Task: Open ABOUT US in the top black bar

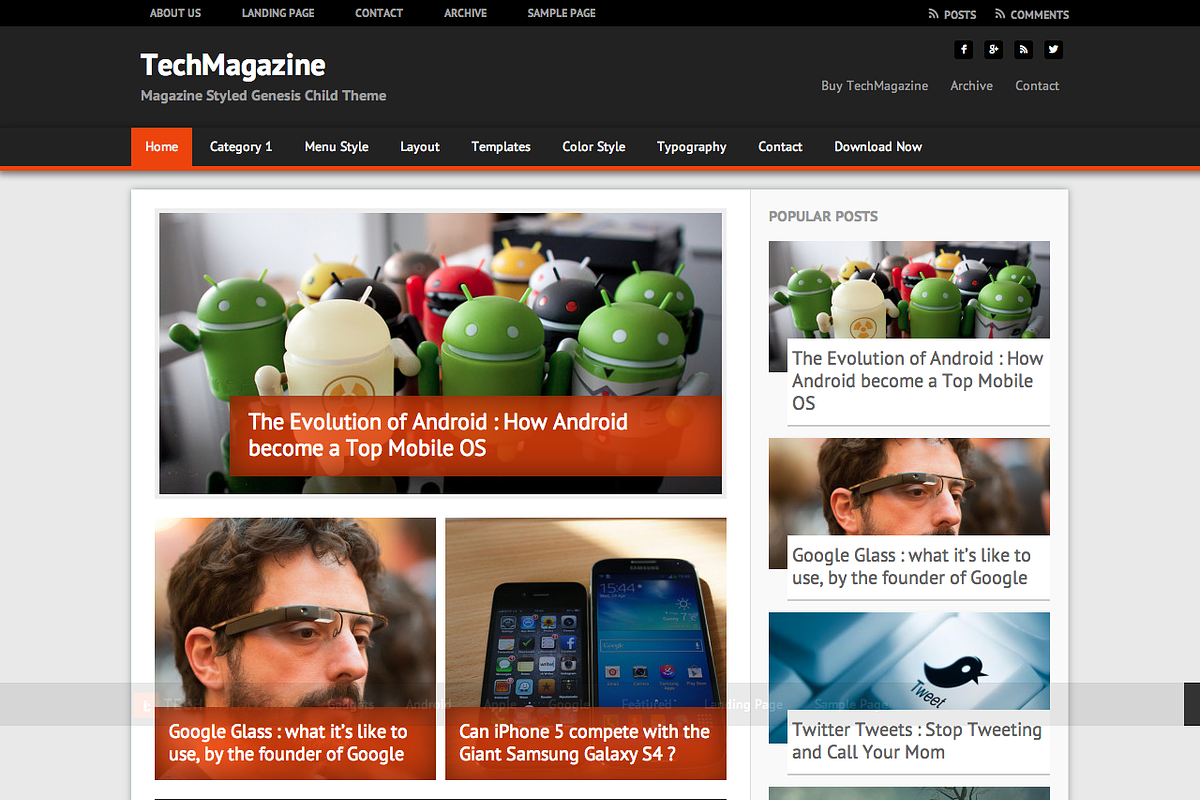Action: pyautogui.click(x=175, y=13)
